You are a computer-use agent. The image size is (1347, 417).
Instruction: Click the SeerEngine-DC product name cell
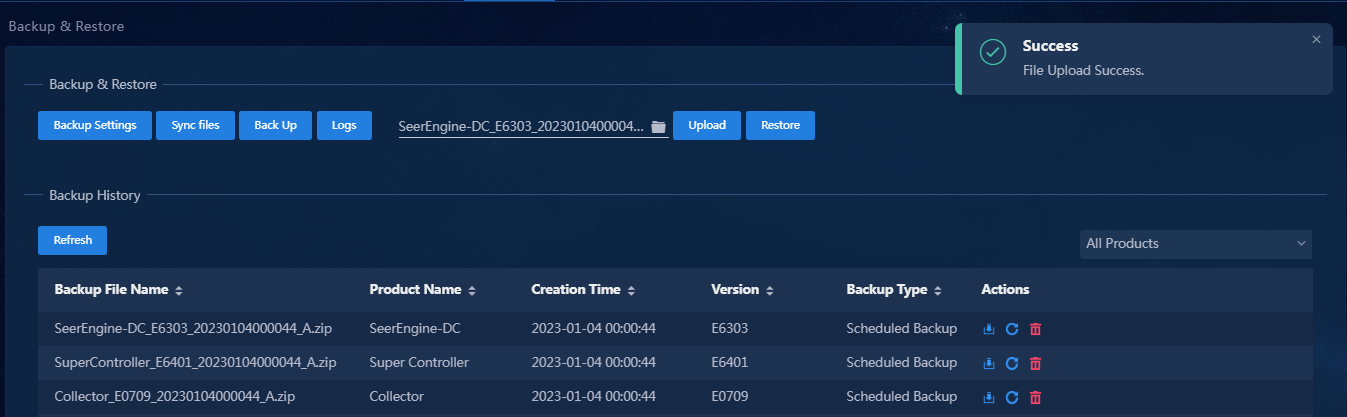click(415, 329)
